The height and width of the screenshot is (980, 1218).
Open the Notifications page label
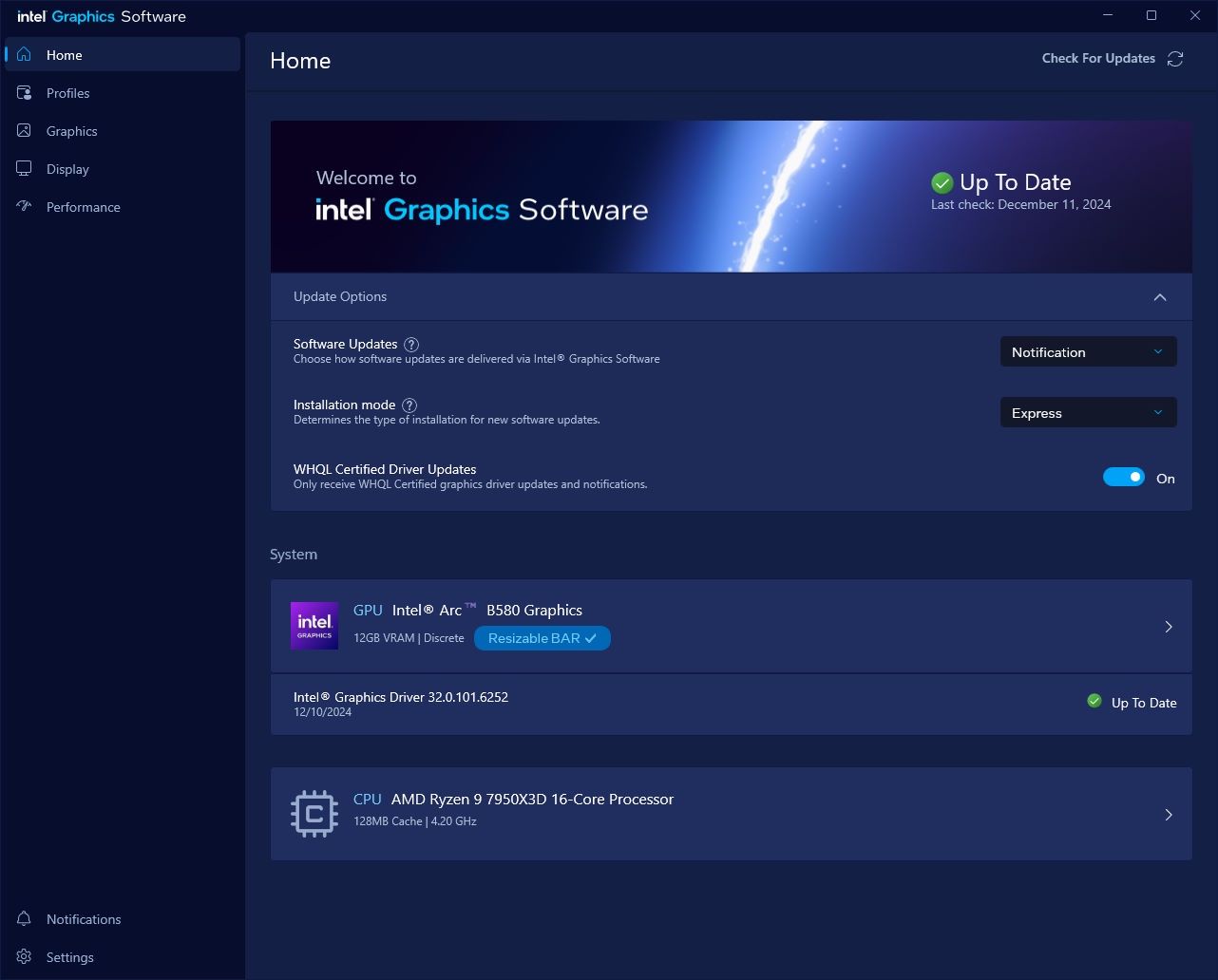(84, 919)
